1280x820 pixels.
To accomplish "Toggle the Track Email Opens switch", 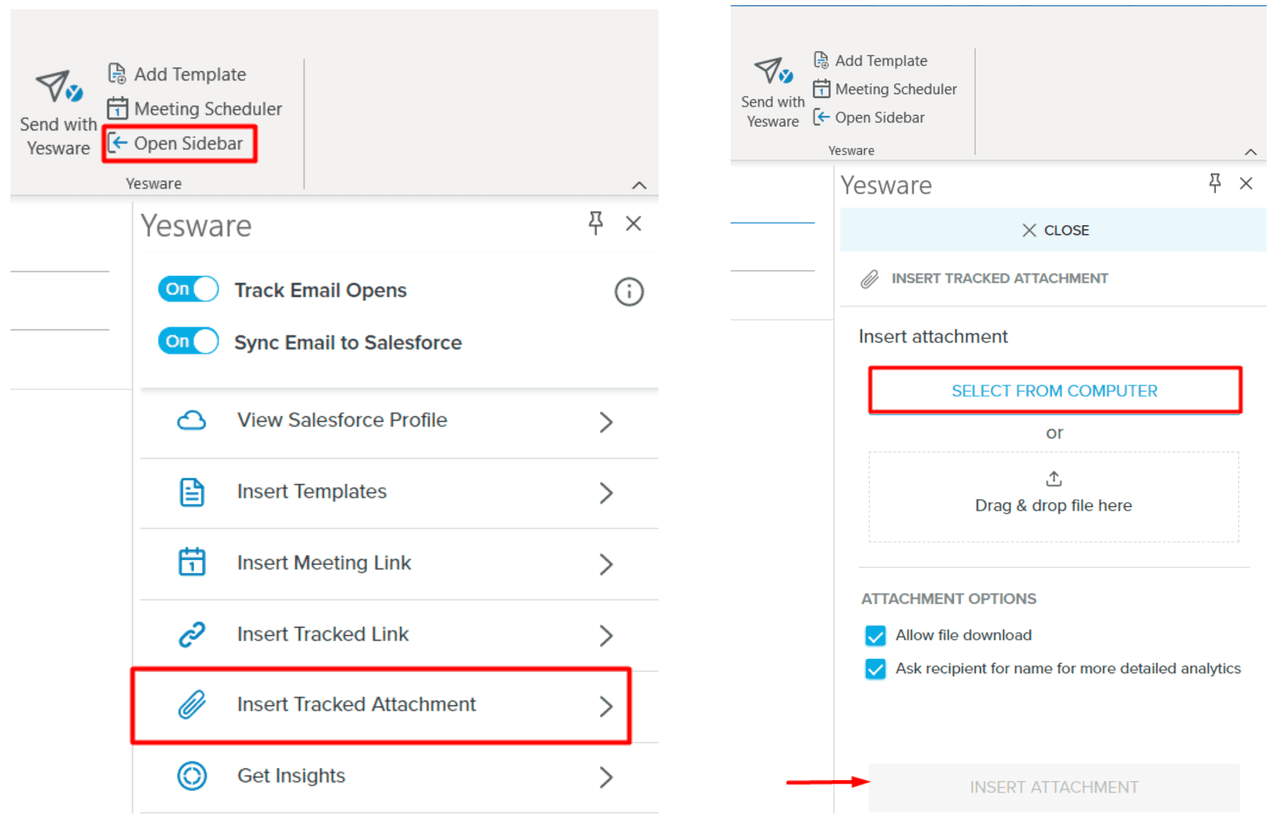I will pos(188,290).
